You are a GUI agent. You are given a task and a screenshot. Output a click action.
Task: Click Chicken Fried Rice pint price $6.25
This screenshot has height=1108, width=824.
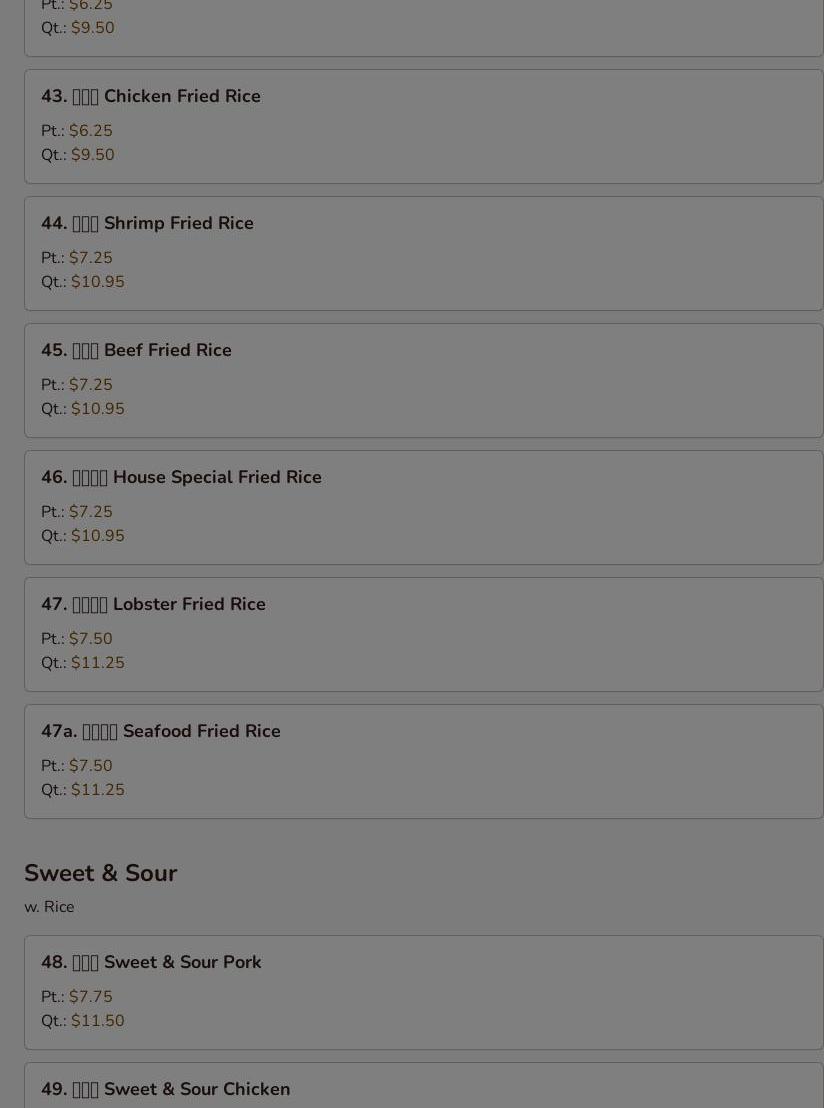coord(90,131)
